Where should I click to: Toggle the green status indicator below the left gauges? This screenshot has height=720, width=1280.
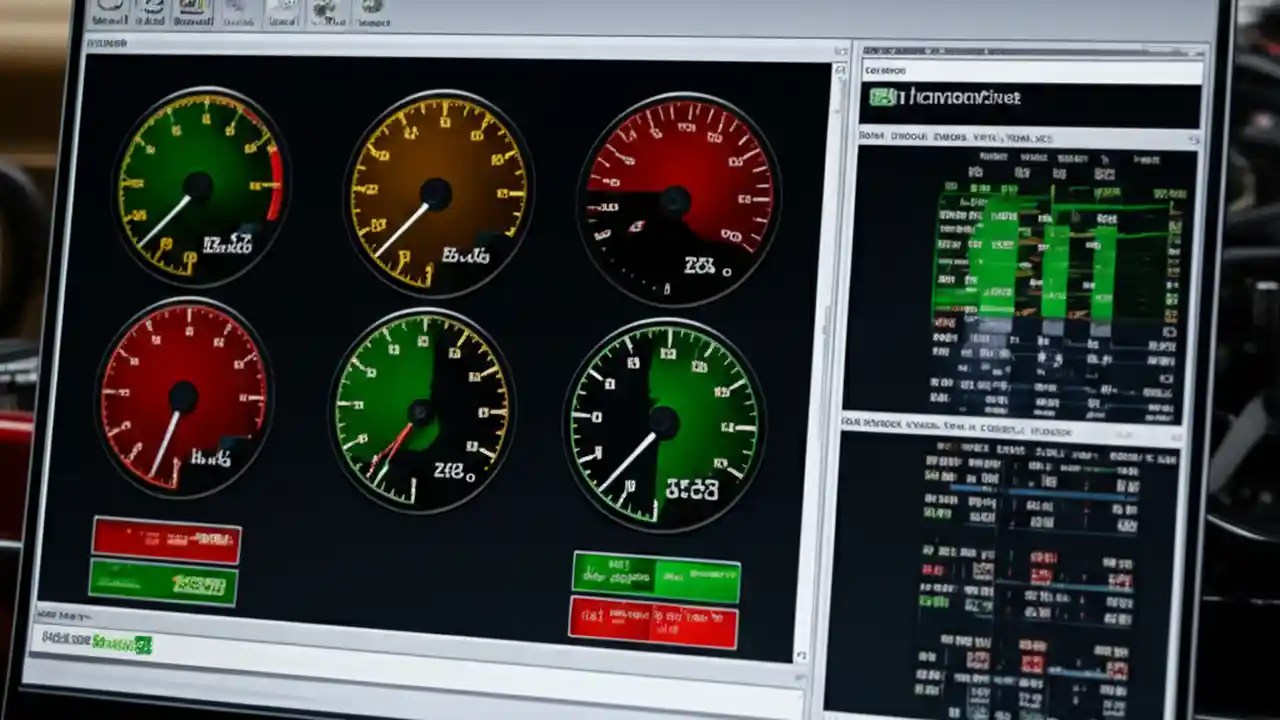pyautogui.click(x=163, y=583)
